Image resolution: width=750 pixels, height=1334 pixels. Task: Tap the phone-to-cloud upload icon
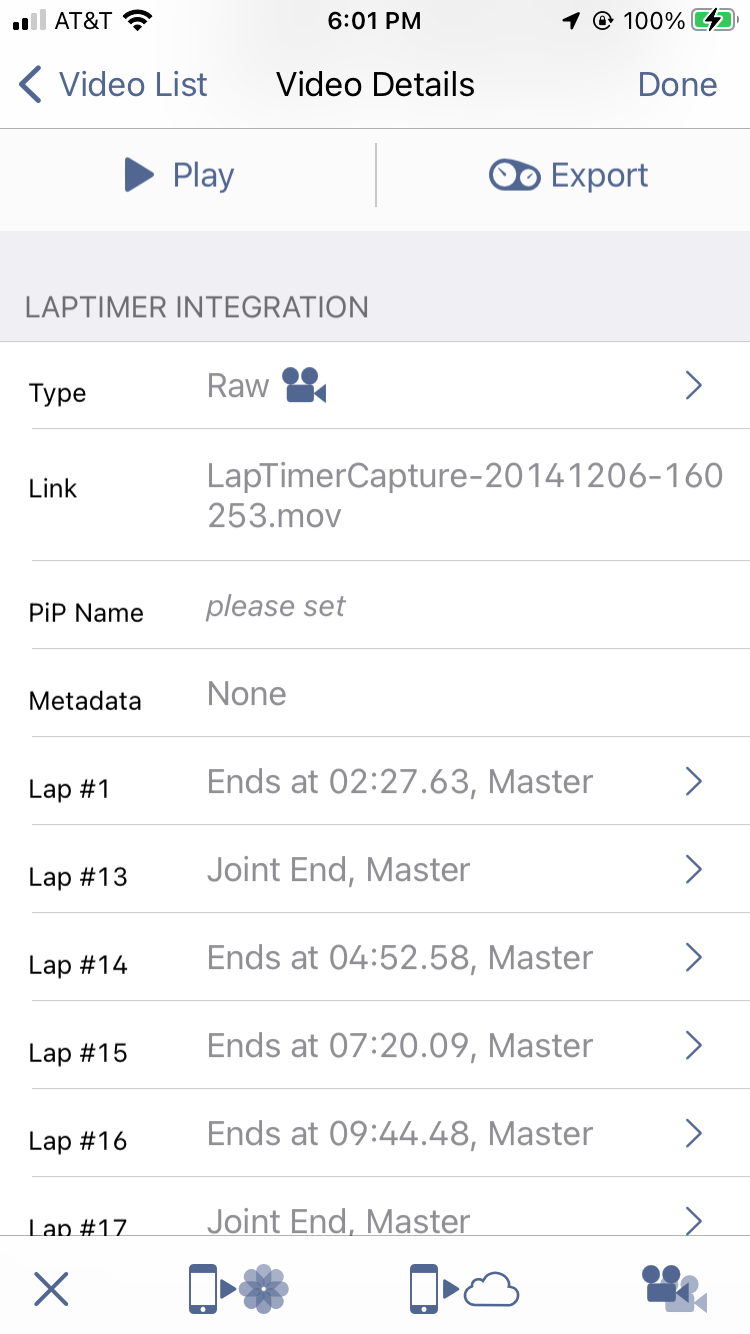(x=465, y=1288)
